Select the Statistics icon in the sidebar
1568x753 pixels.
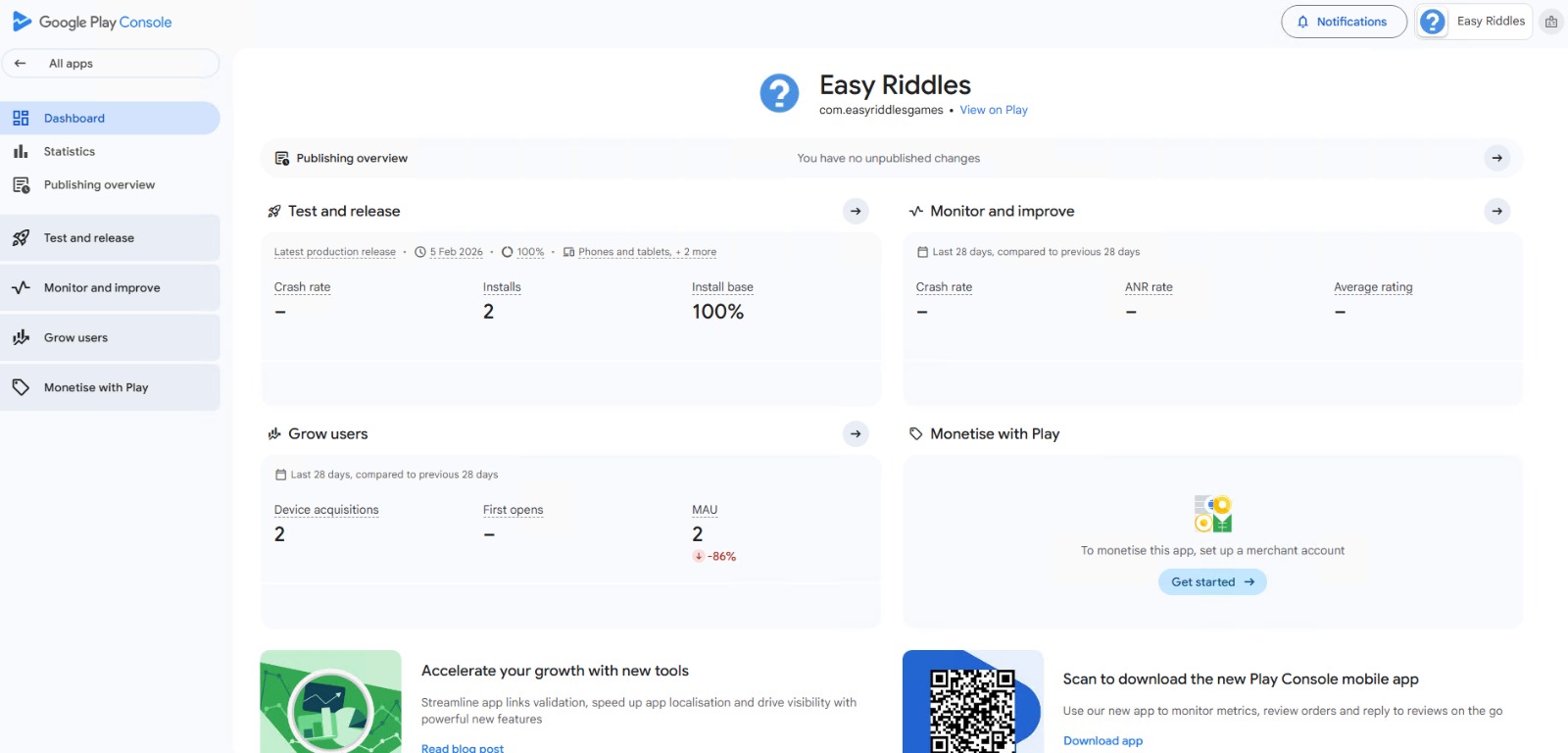pos(22,151)
